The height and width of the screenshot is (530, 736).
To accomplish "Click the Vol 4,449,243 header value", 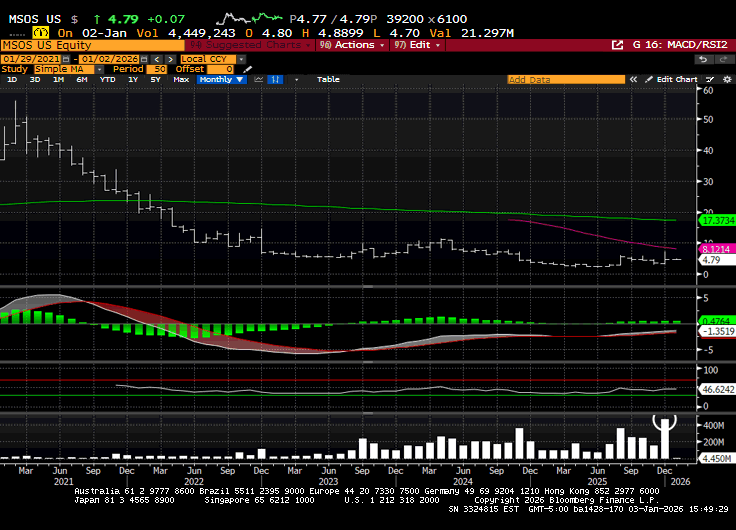I will pyautogui.click(x=186, y=33).
